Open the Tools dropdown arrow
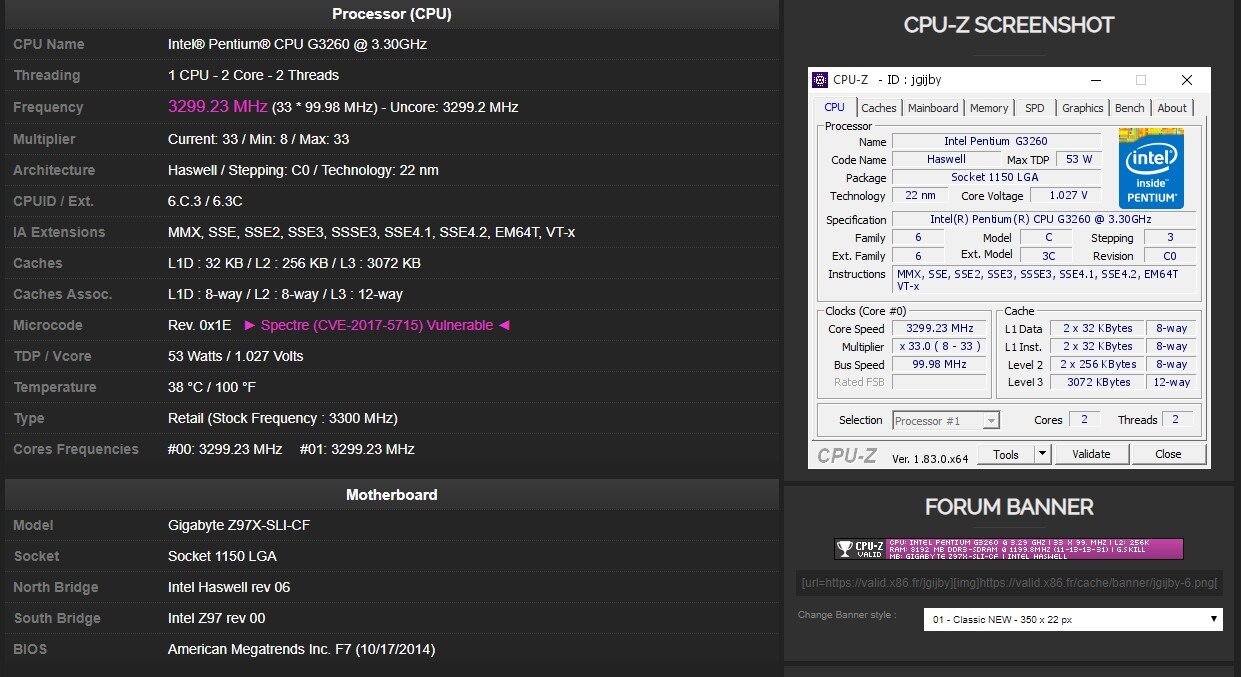 pyautogui.click(x=1042, y=454)
